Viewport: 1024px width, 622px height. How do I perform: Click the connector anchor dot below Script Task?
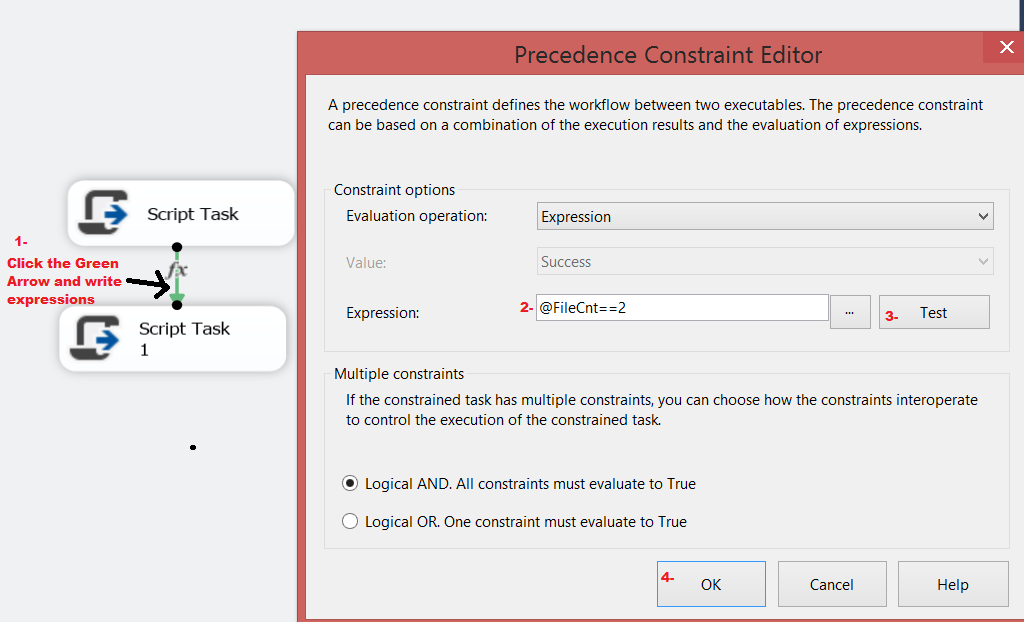tap(176, 246)
